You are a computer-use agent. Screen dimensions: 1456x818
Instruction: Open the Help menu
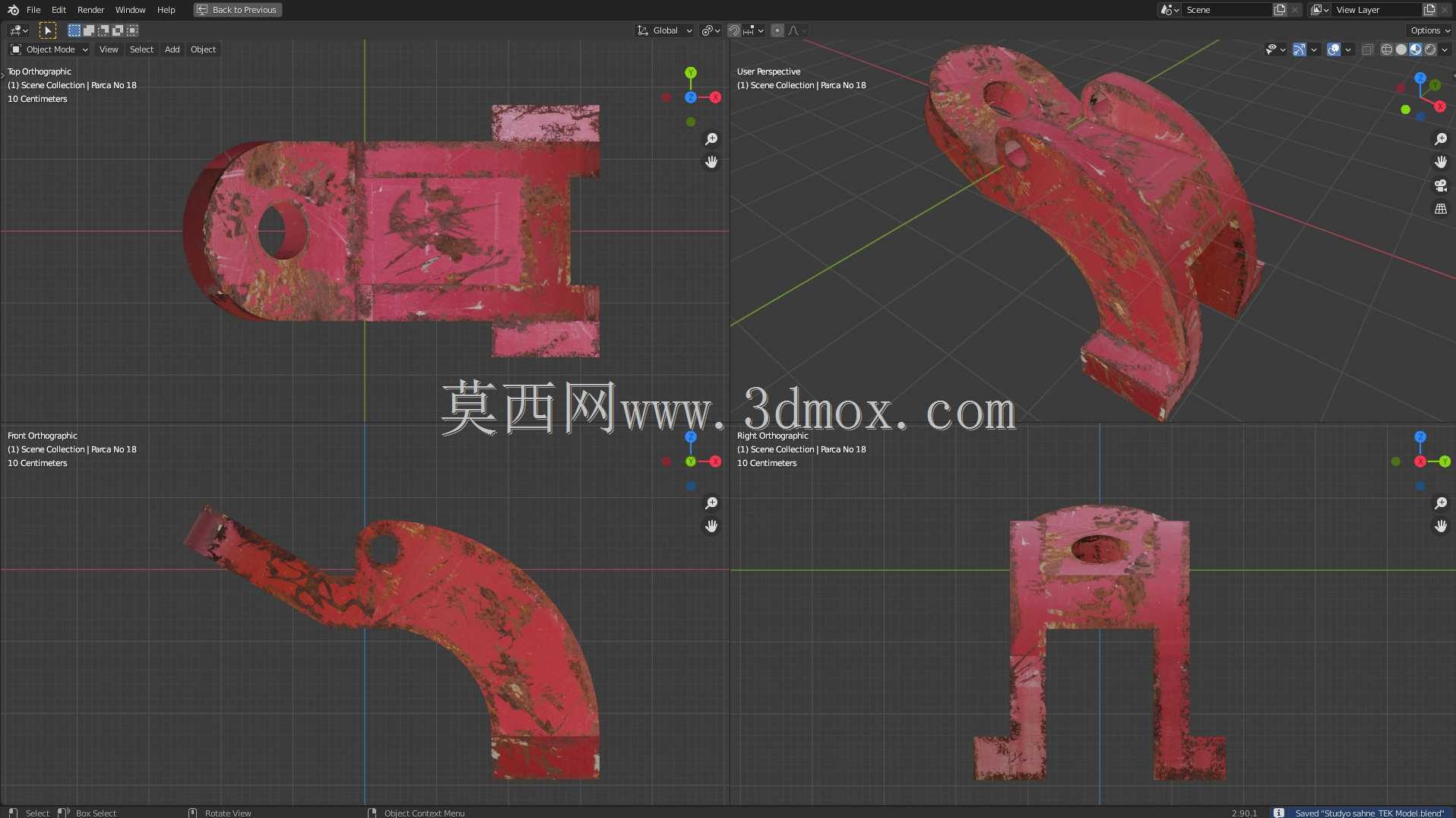(166, 10)
